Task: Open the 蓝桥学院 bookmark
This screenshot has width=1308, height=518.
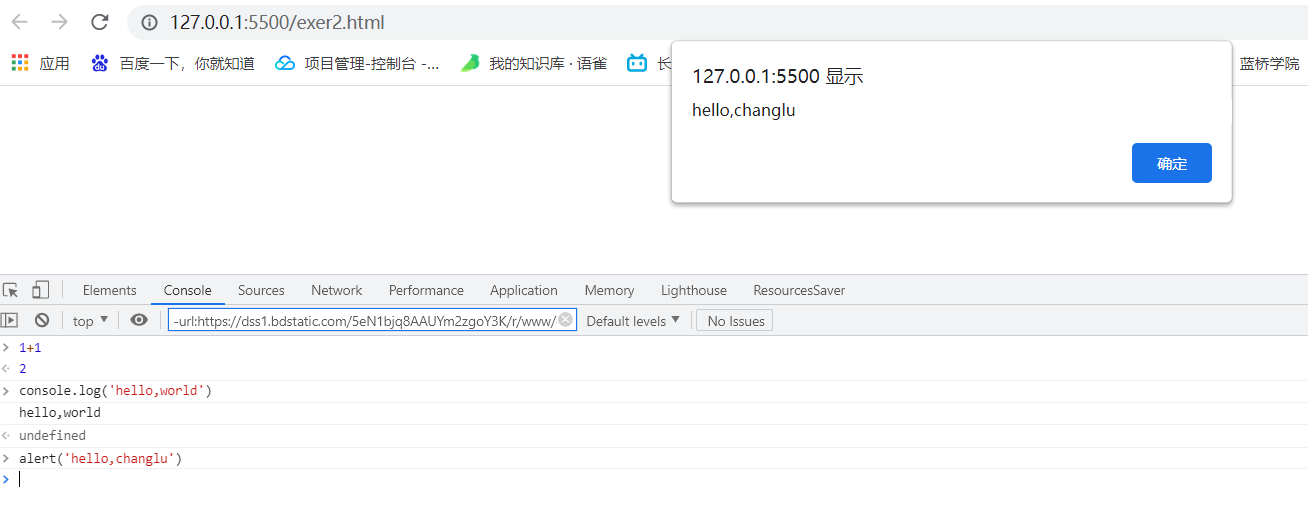Action: pyautogui.click(x=1269, y=63)
